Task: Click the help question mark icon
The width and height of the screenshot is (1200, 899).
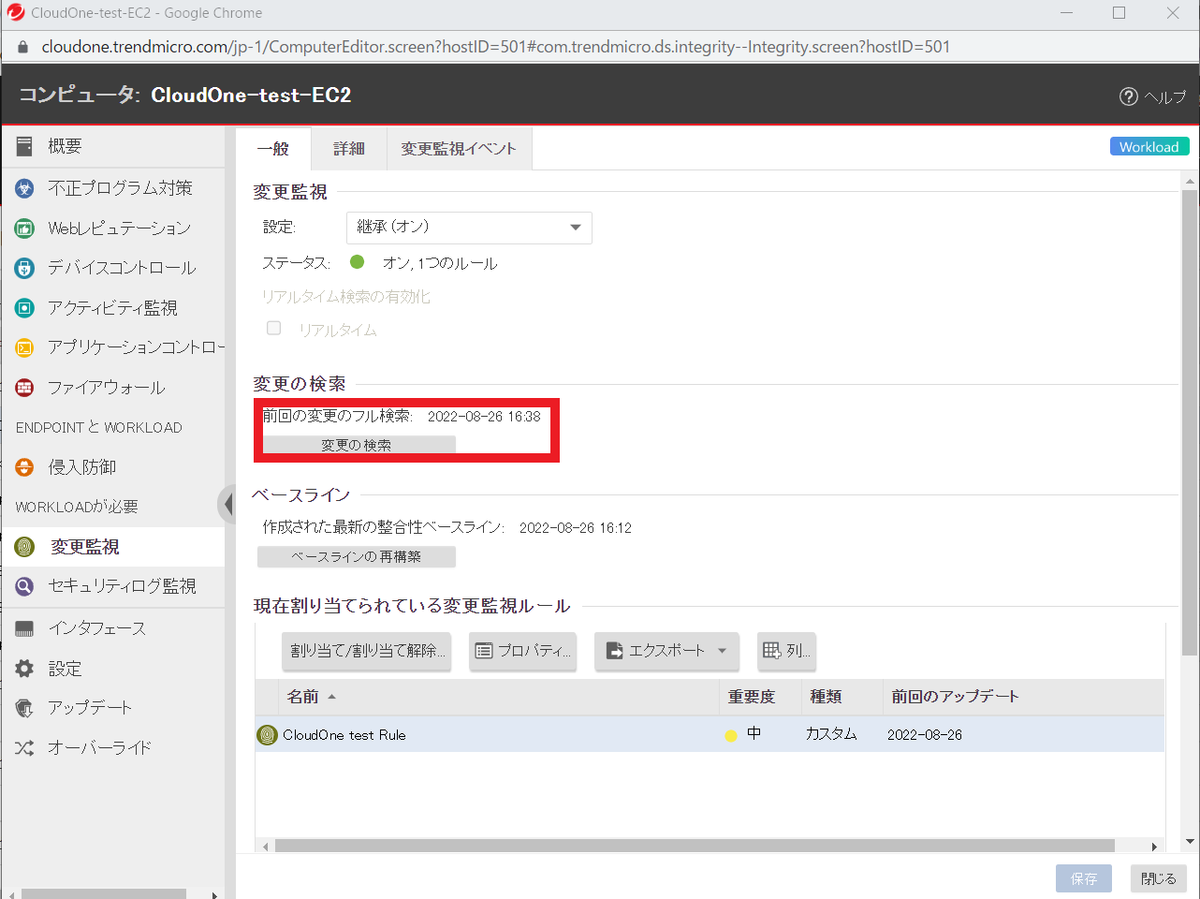Action: [1129, 96]
